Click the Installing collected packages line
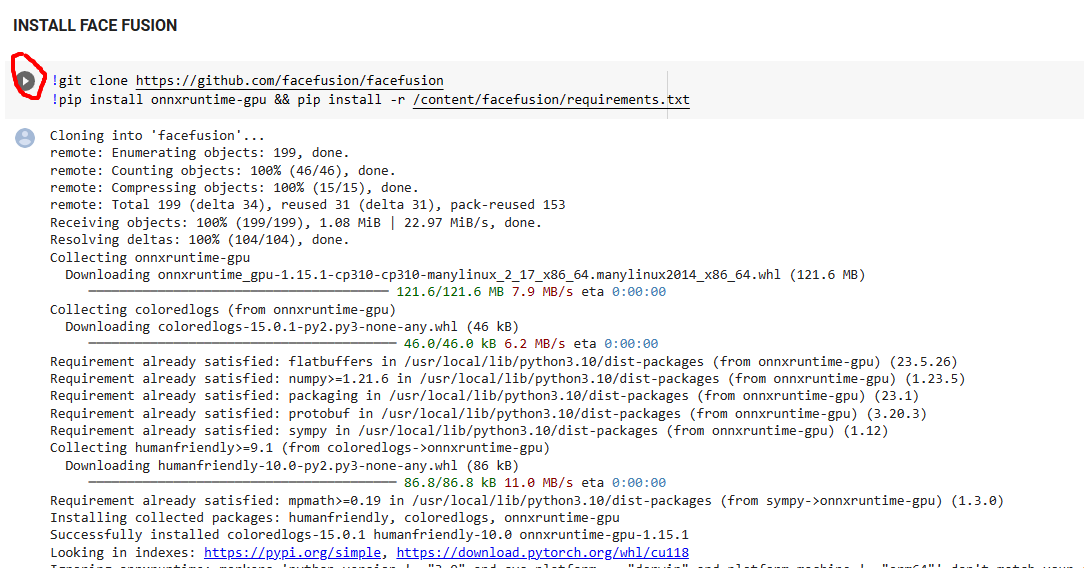Screen dimensions: 1084x568 [335, 518]
